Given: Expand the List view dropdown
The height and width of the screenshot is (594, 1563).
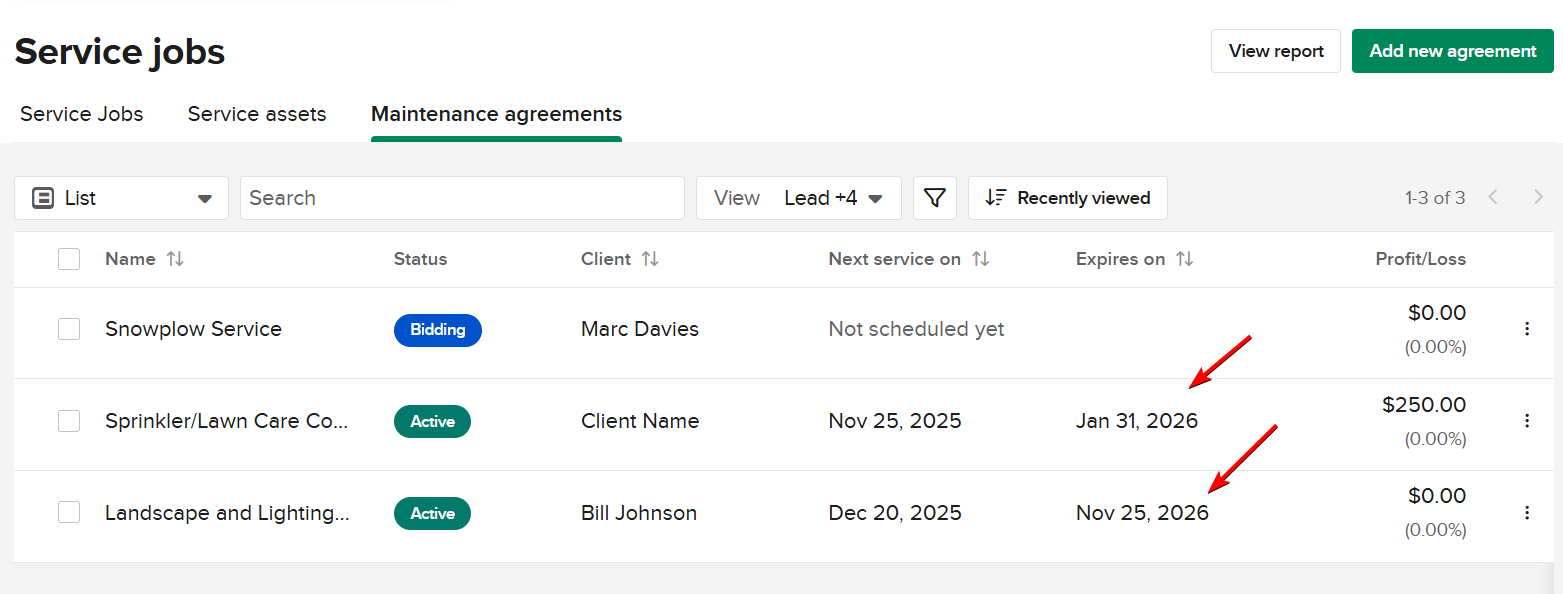Looking at the screenshot, I should click(121, 198).
